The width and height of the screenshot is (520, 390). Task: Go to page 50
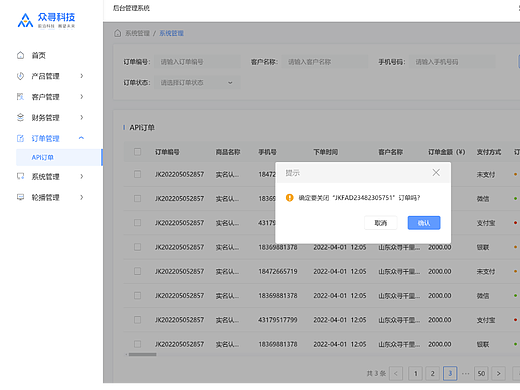point(481,373)
